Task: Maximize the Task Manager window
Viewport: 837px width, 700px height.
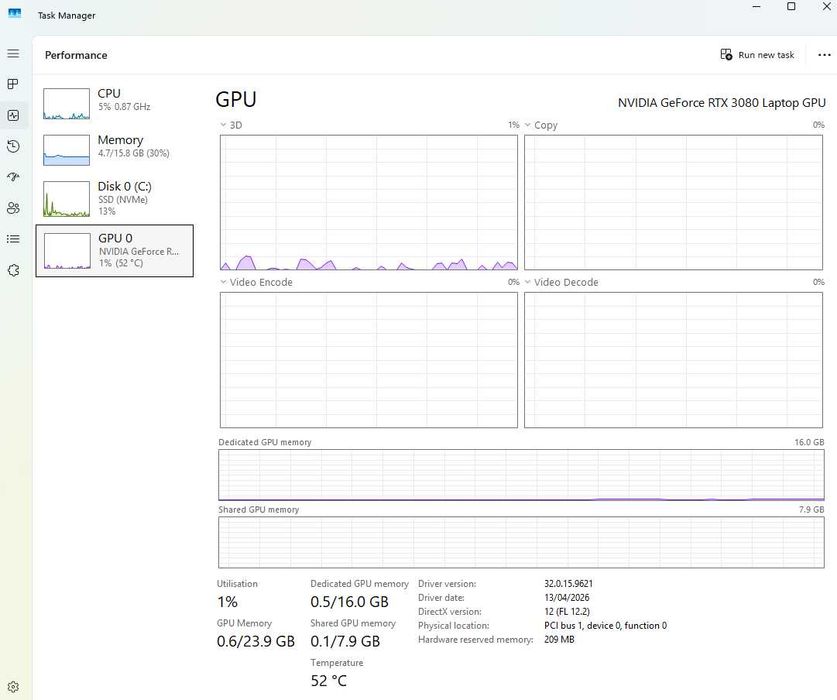Action: [x=792, y=6]
